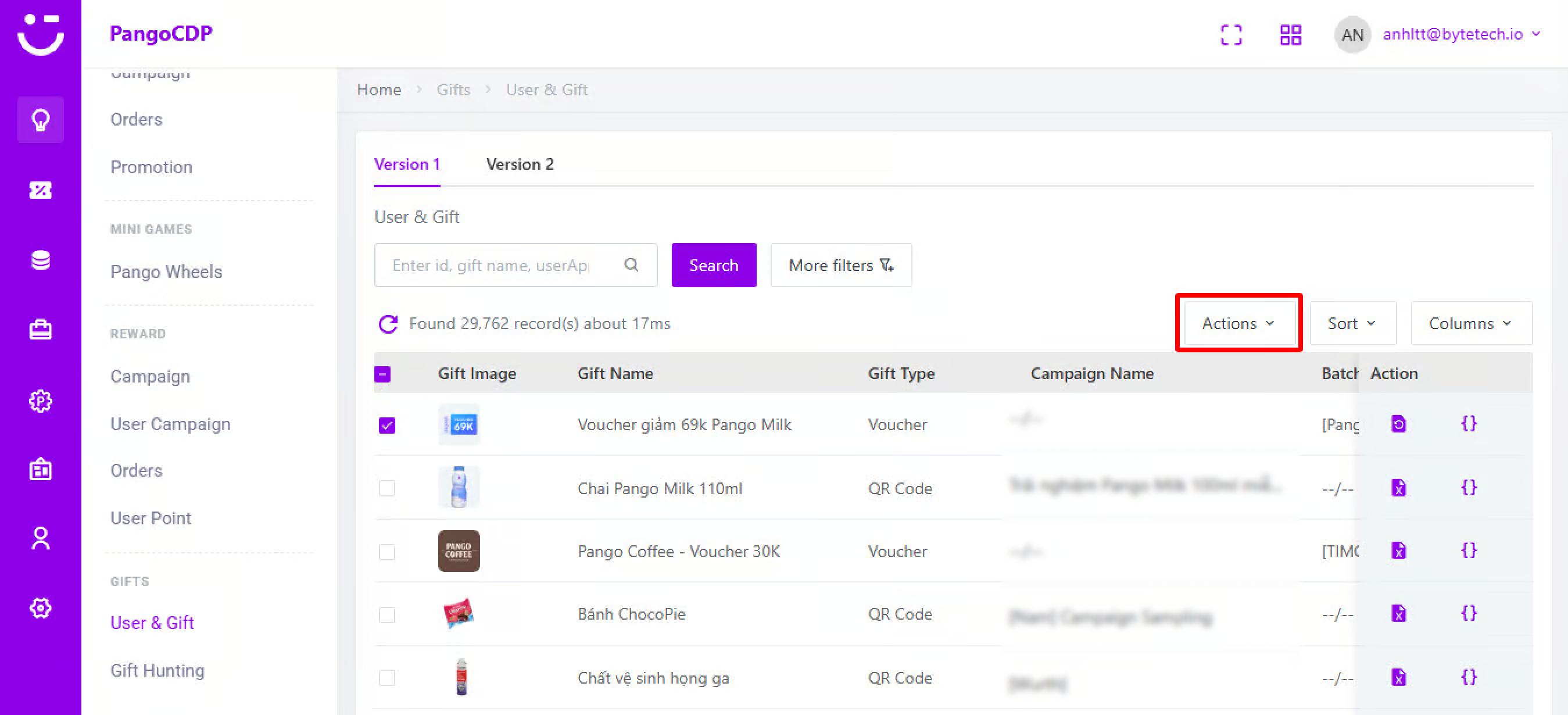The image size is (1568, 715).
Task: Refresh the found records list
Action: pos(388,323)
